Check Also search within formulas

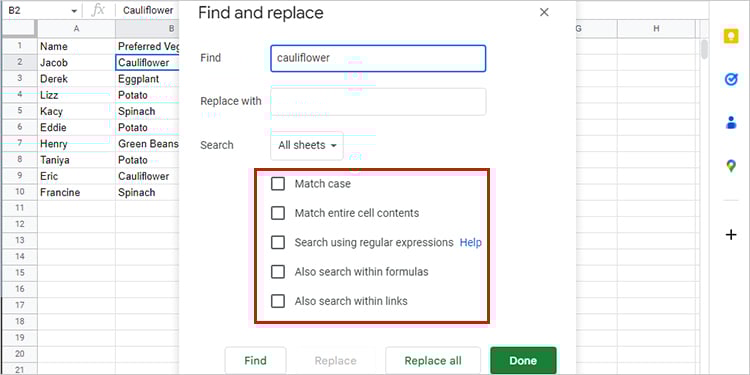278,272
